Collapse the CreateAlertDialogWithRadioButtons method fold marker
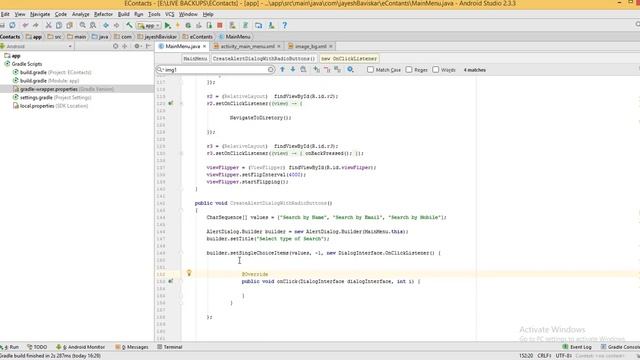 pyautogui.click(x=181, y=210)
